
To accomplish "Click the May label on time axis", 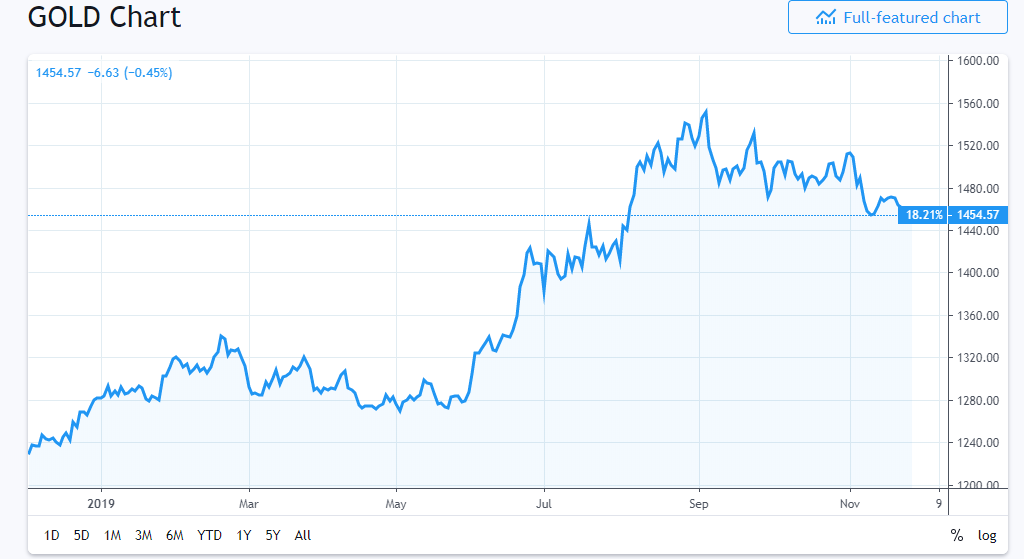I will [x=396, y=503].
